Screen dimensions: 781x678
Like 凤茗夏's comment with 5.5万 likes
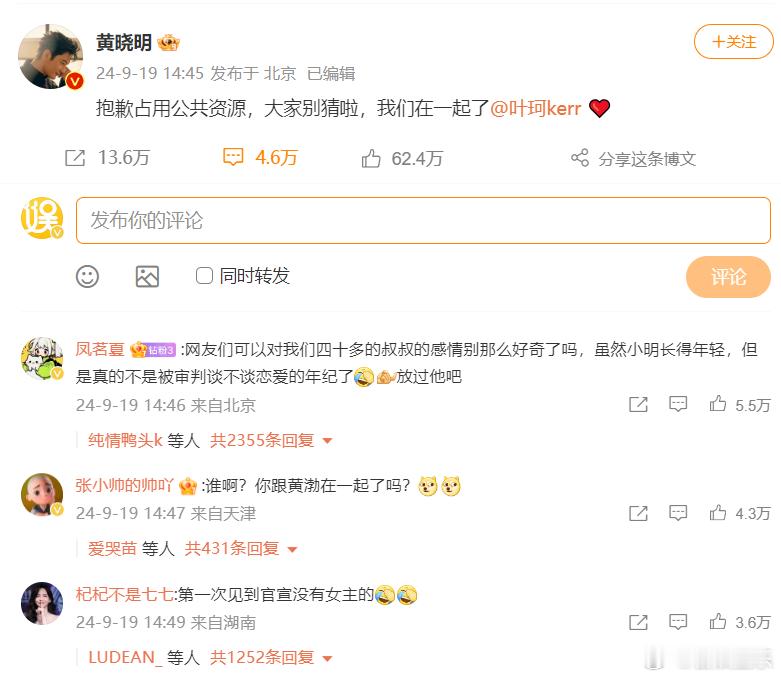pos(718,404)
